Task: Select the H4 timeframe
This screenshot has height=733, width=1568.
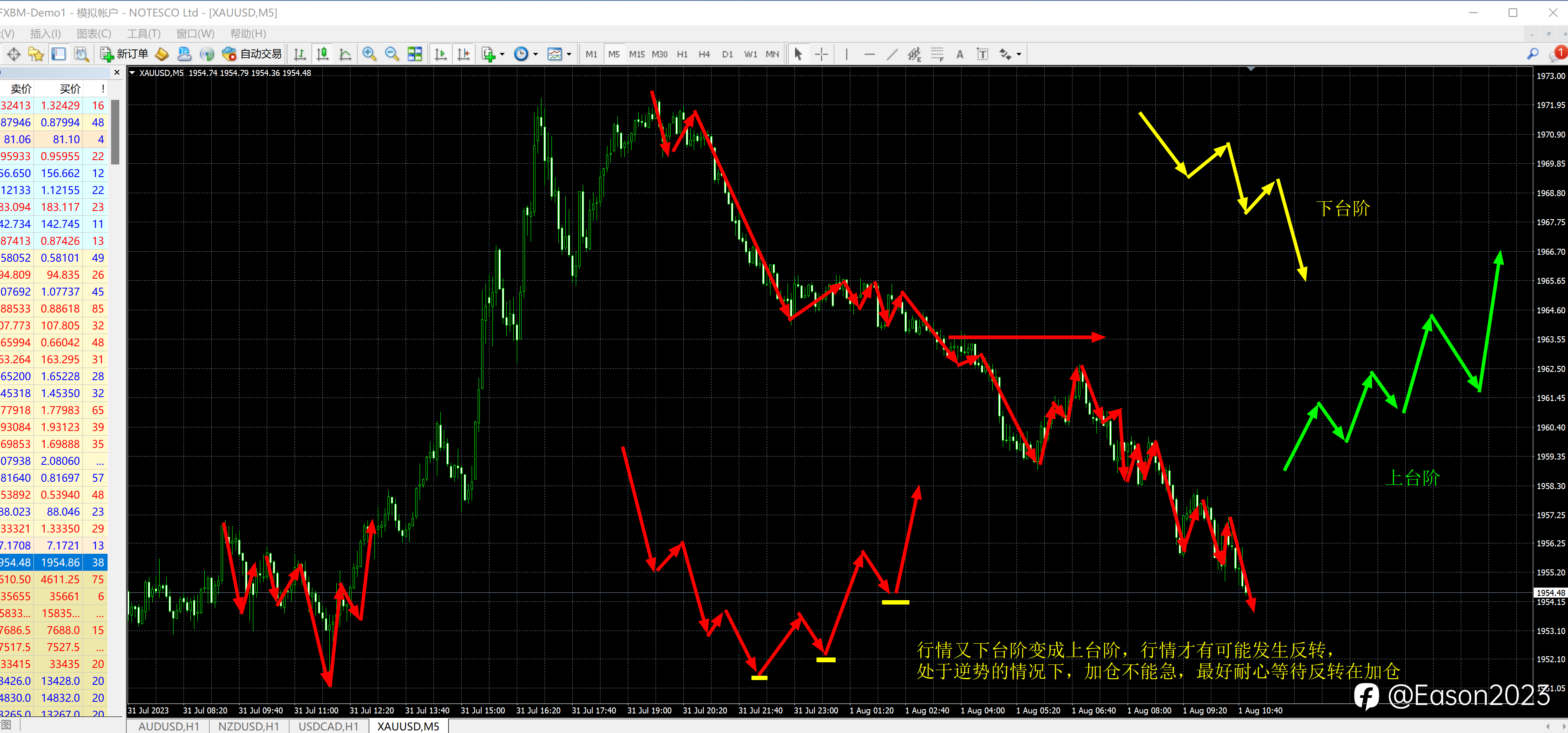Action: pyautogui.click(x=704, y=54)
